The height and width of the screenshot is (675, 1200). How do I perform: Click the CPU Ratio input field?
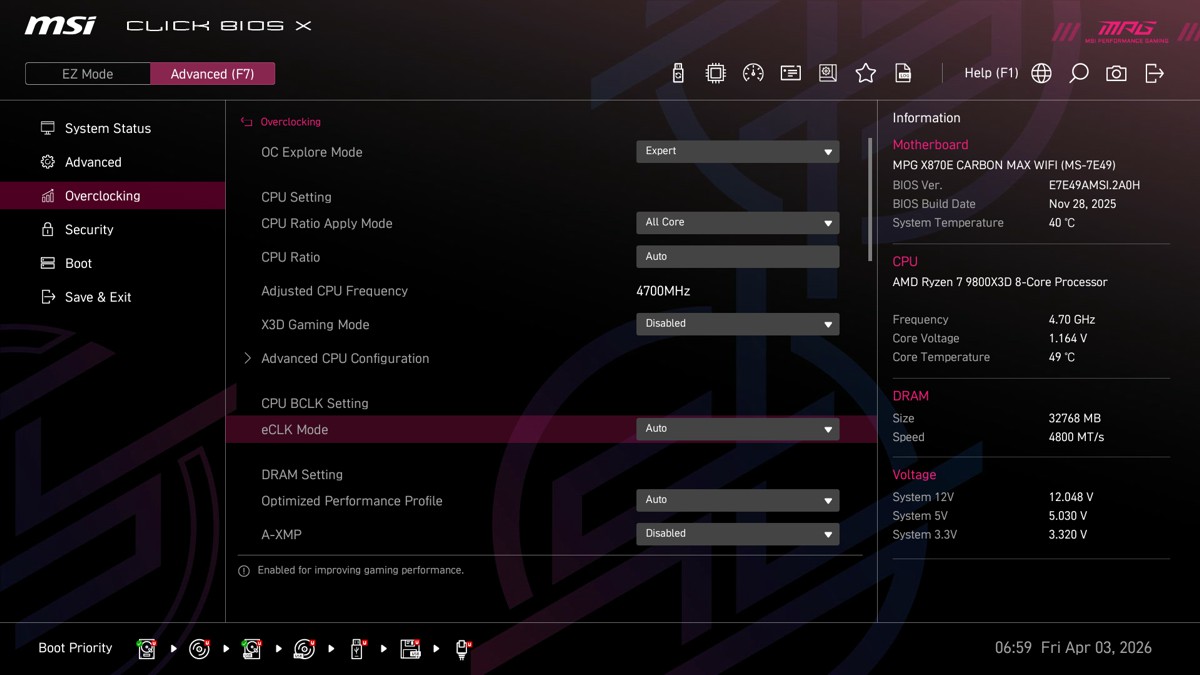point(737,257)
